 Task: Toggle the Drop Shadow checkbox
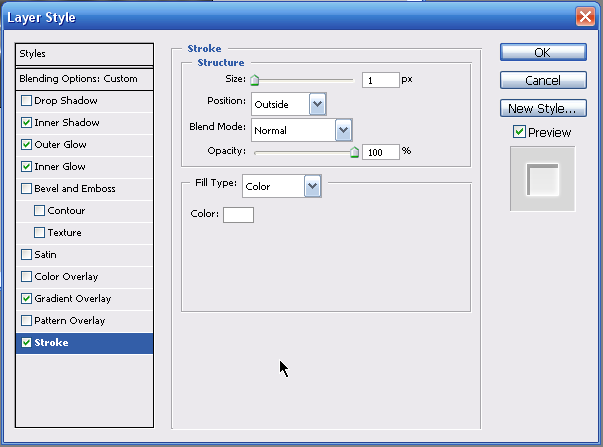[26, 101]
